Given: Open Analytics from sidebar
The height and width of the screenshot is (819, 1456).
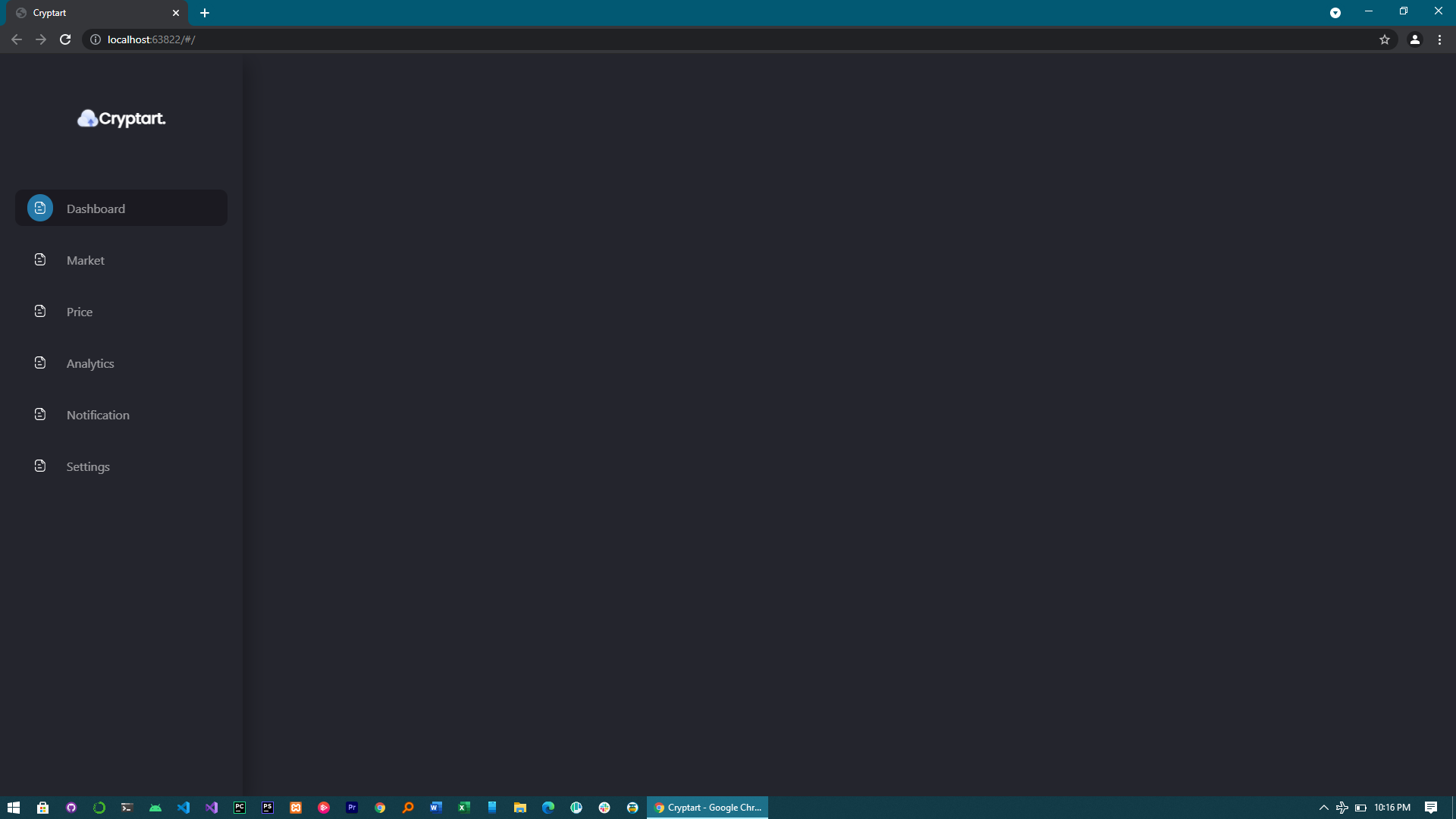Looking at the screenshot, I should [90, 363].
